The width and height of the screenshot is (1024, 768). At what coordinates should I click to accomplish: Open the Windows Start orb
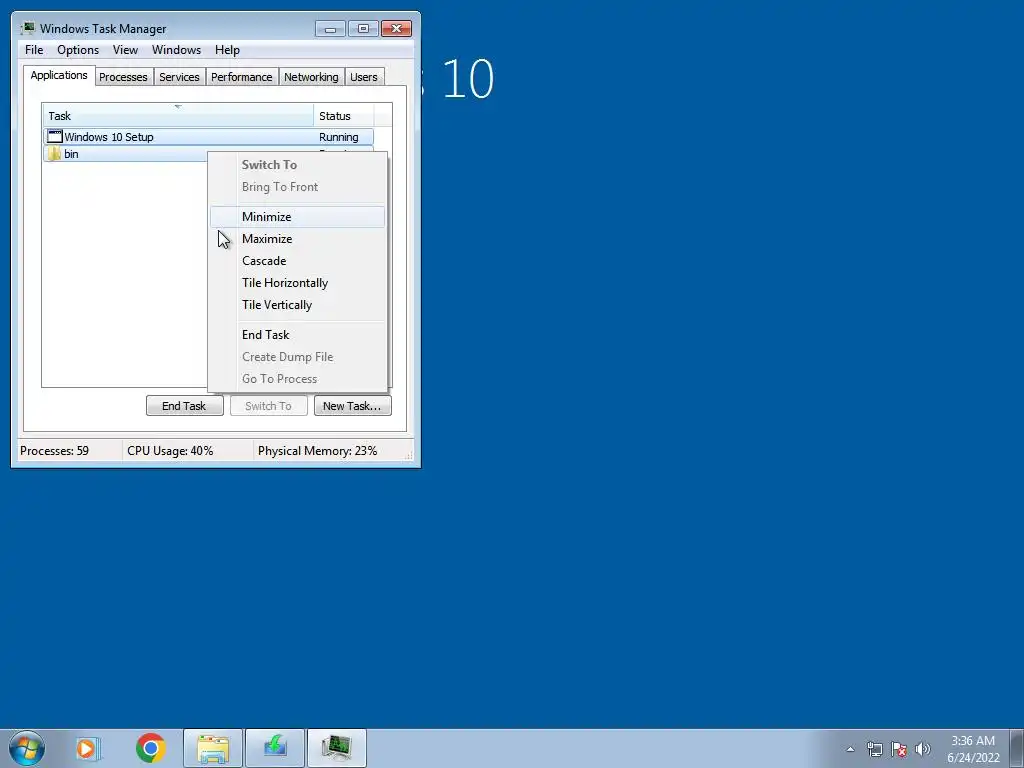point(27,748)
